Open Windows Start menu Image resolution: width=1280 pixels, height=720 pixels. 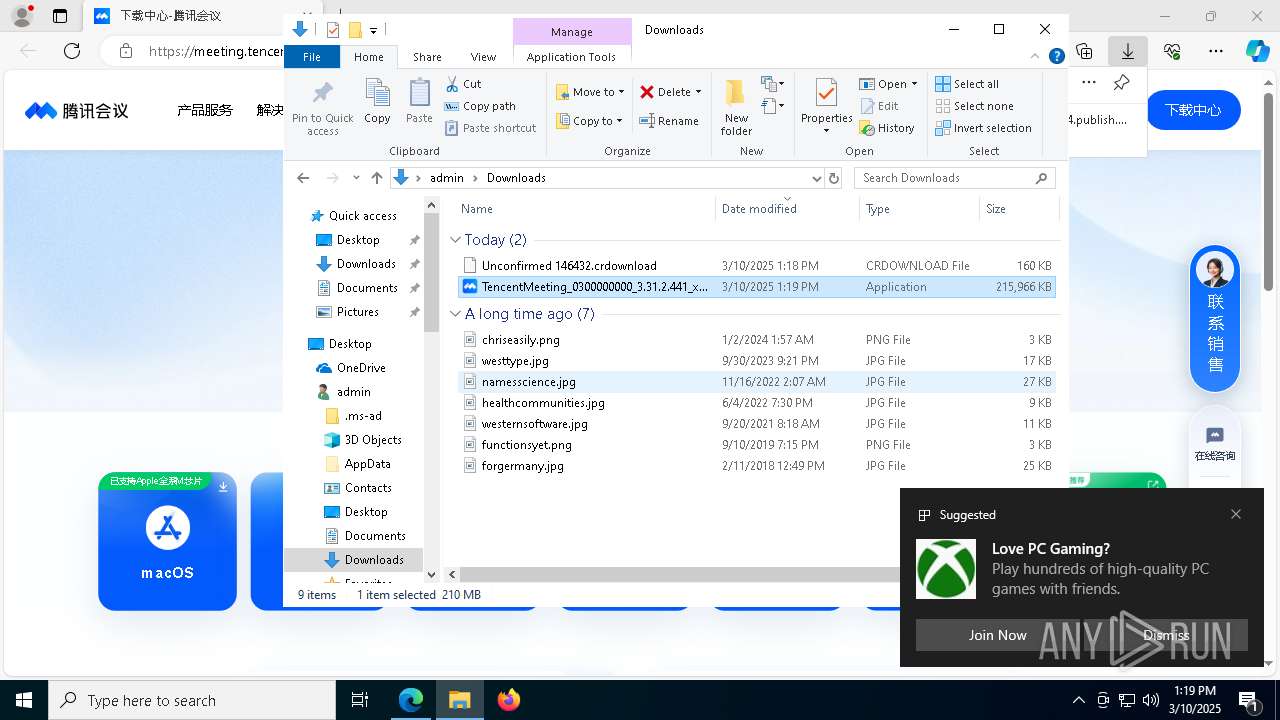(24, 700)
